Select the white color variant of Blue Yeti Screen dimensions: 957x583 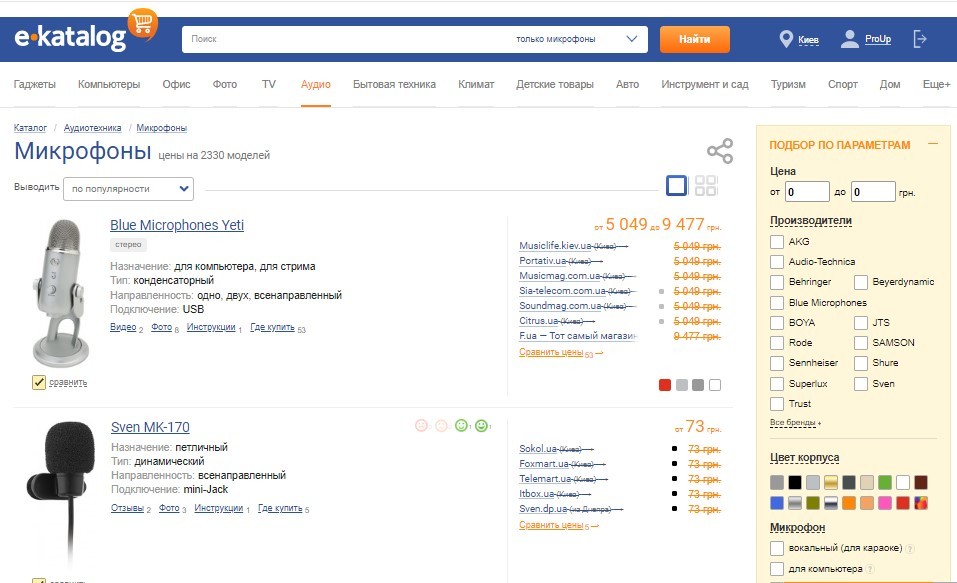point(715,385)
